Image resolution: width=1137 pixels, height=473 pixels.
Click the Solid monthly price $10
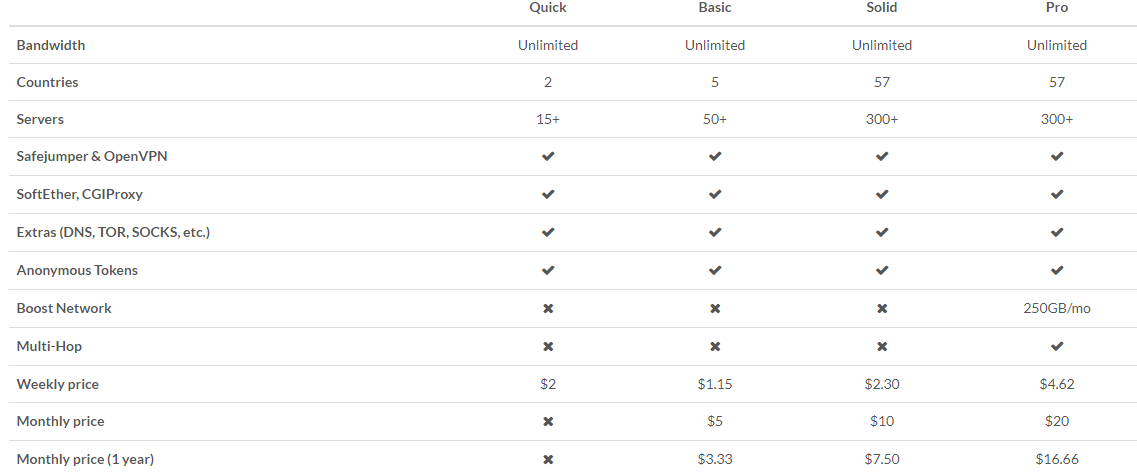coord(882,421)
